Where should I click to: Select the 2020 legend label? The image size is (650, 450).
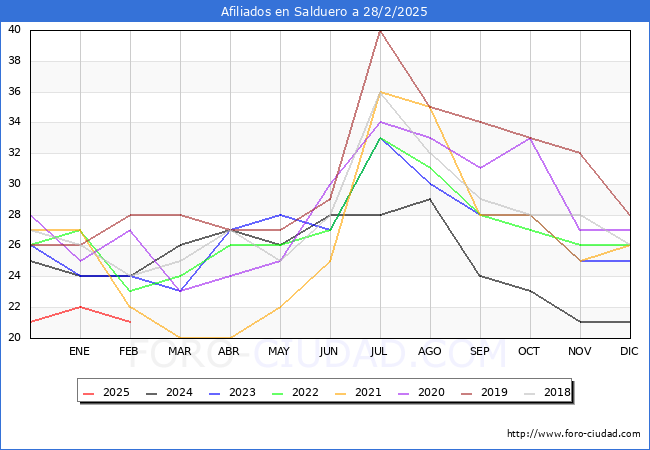(431, 392)
